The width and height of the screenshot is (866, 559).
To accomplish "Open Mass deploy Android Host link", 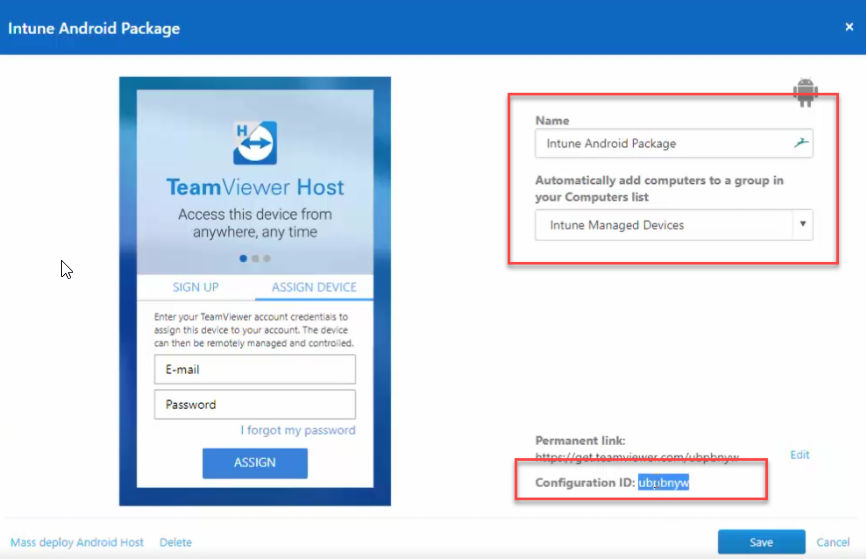I will (77, 542).
